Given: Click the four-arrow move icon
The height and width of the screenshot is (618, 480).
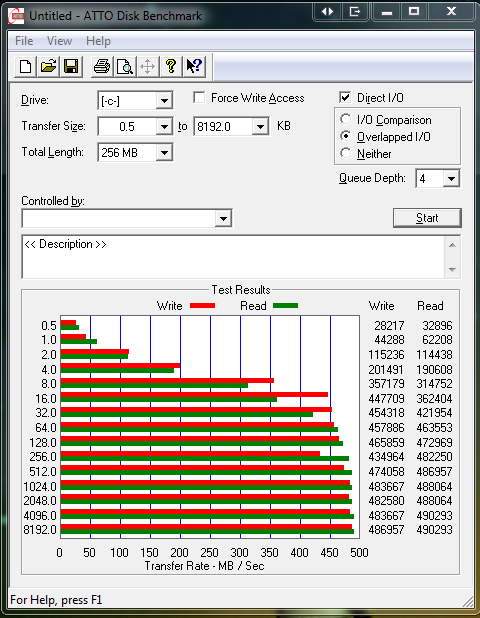Looking at the screenshot, I should [x=147, y=66].
